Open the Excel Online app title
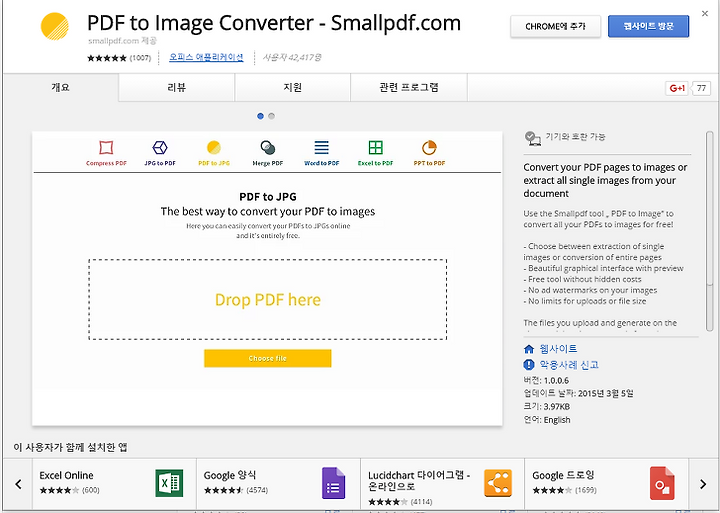Image resolution: width=720 pixels, height=513 pixels. 66,475
